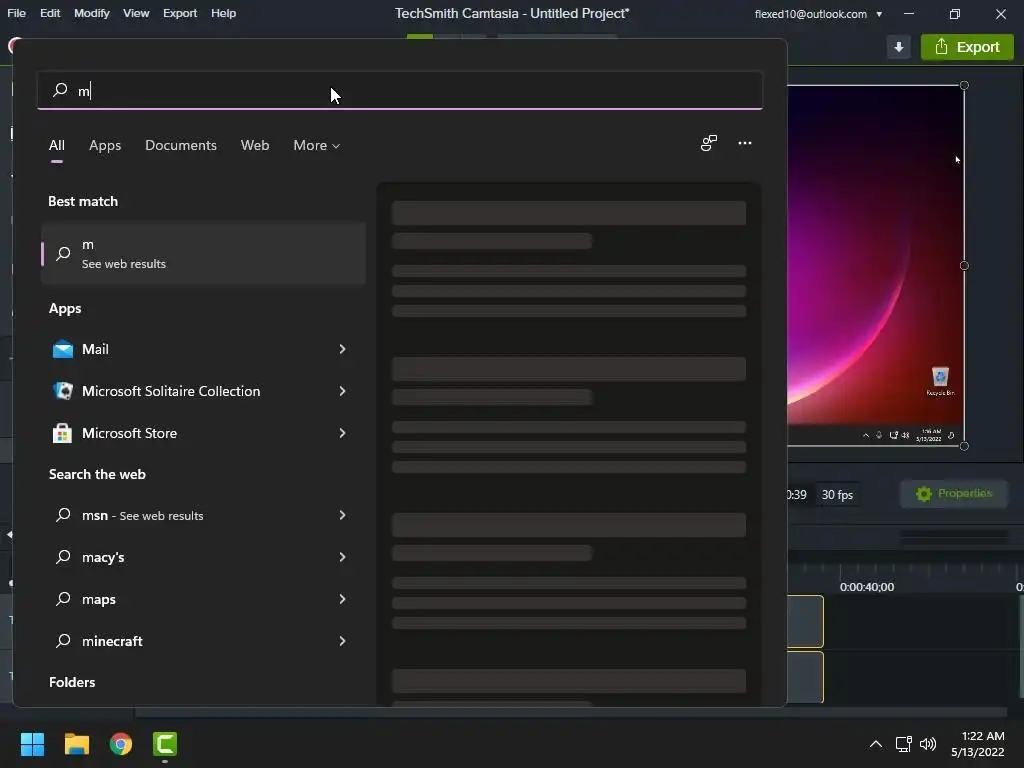This screenshot has width=1024, height=768.
Task: Click the 30 fps label in Camtasia
Action: pos(837,495)
